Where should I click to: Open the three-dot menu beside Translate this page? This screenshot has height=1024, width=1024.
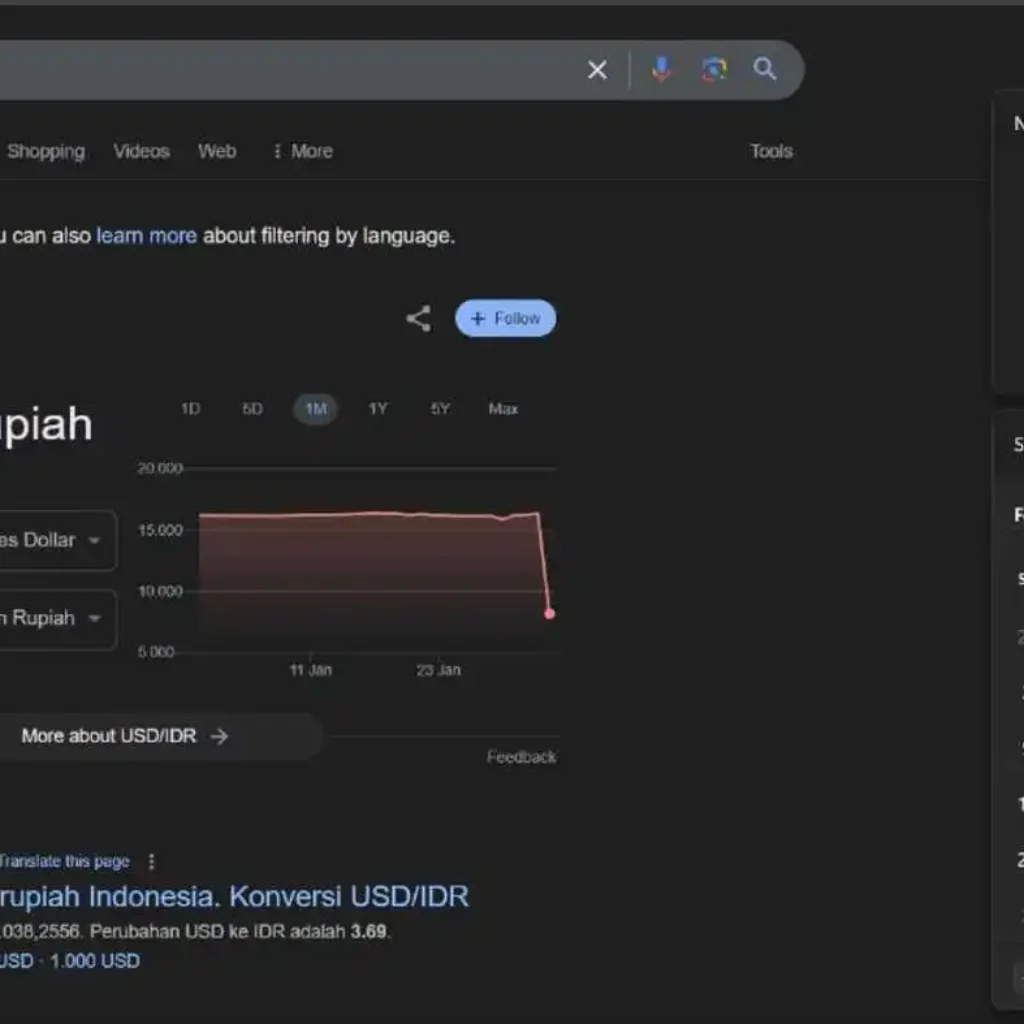click(150, 861)
